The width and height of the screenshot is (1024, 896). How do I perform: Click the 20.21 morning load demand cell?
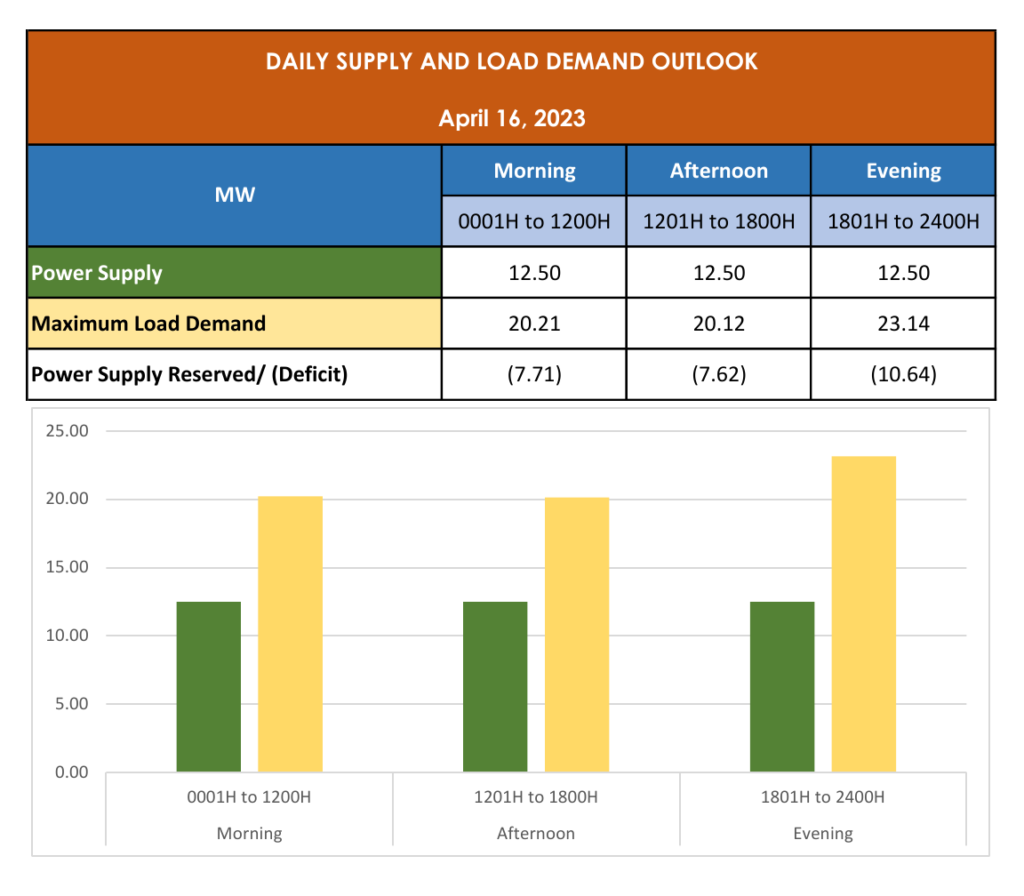tap(534, 324)
